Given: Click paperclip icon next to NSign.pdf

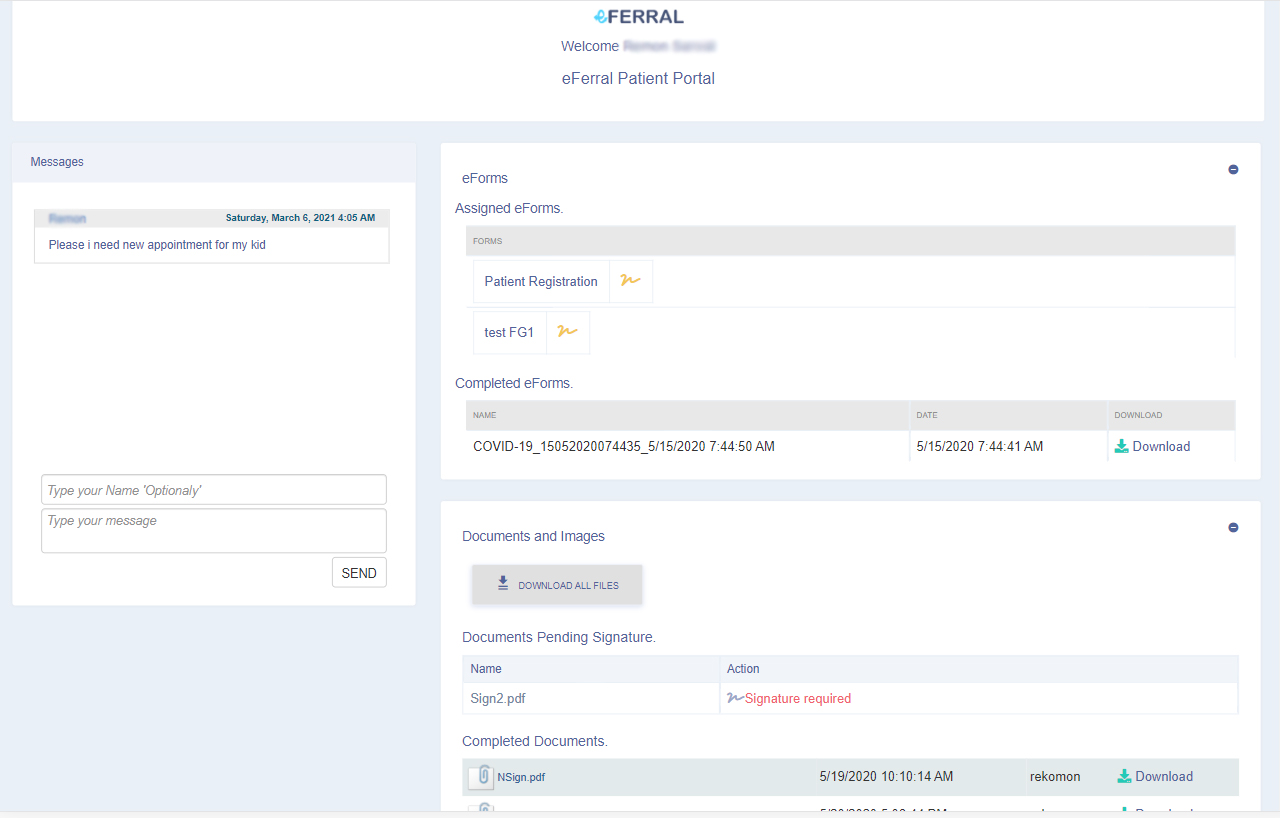Looking at the screenshot, I should (x=482, y=776).
